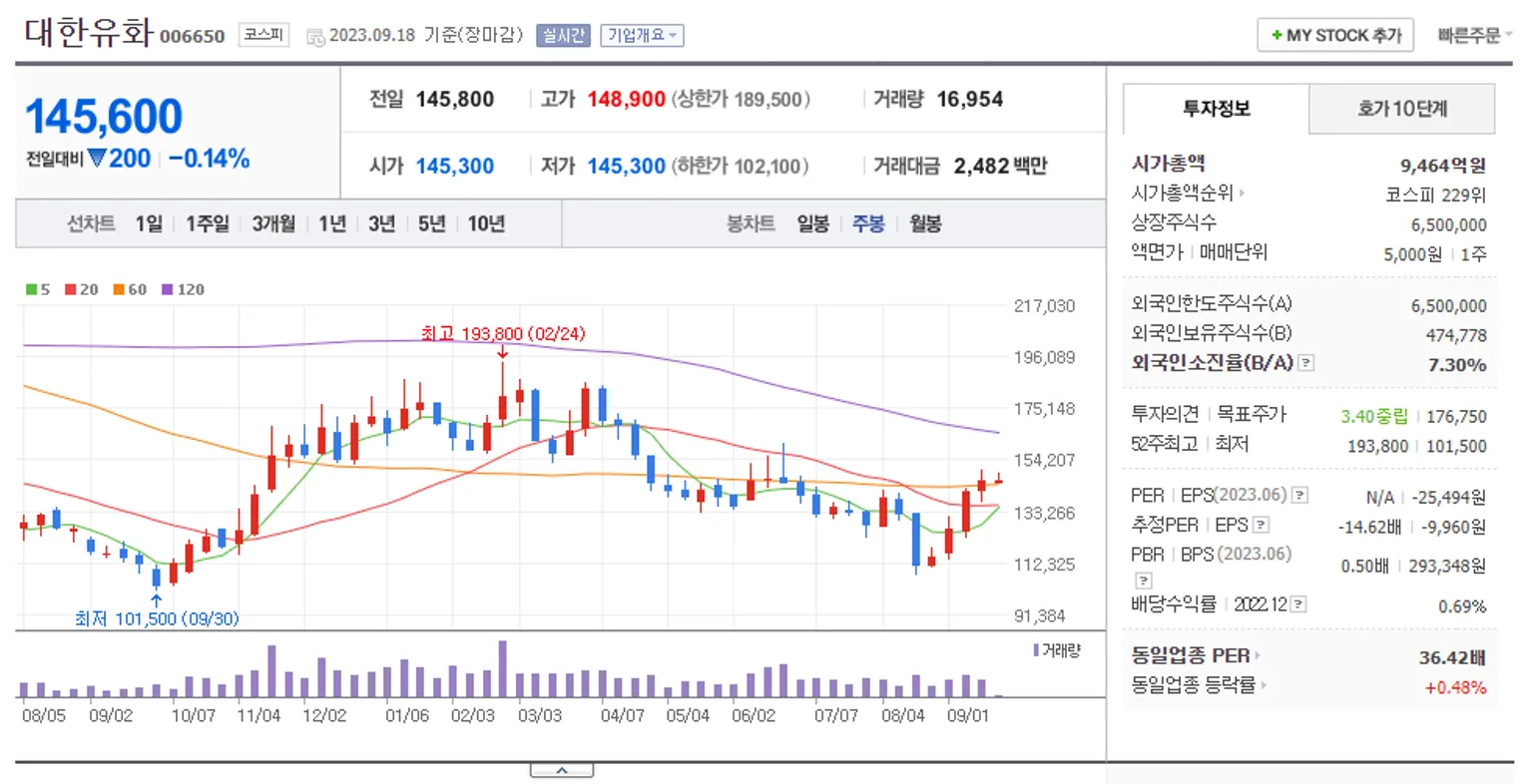Click the collapse up-arrow handle below the chart
1532x784 pixels.
[x=562, y=770]
